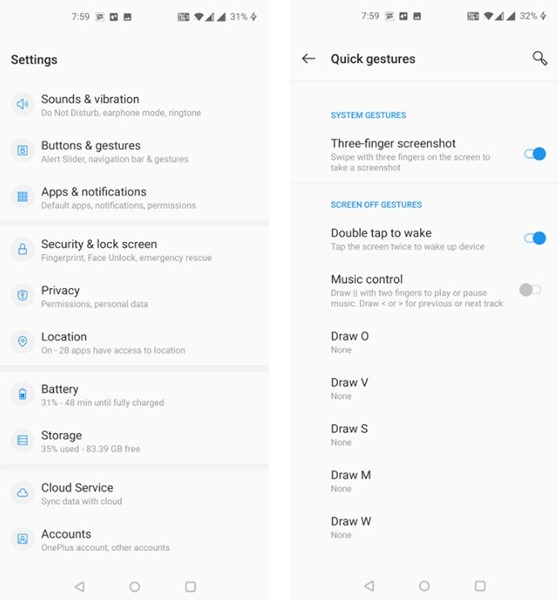This screenshot has width=559, height=600.
Task: Tap the home button on right navigation bar
Action: (424, 585)
